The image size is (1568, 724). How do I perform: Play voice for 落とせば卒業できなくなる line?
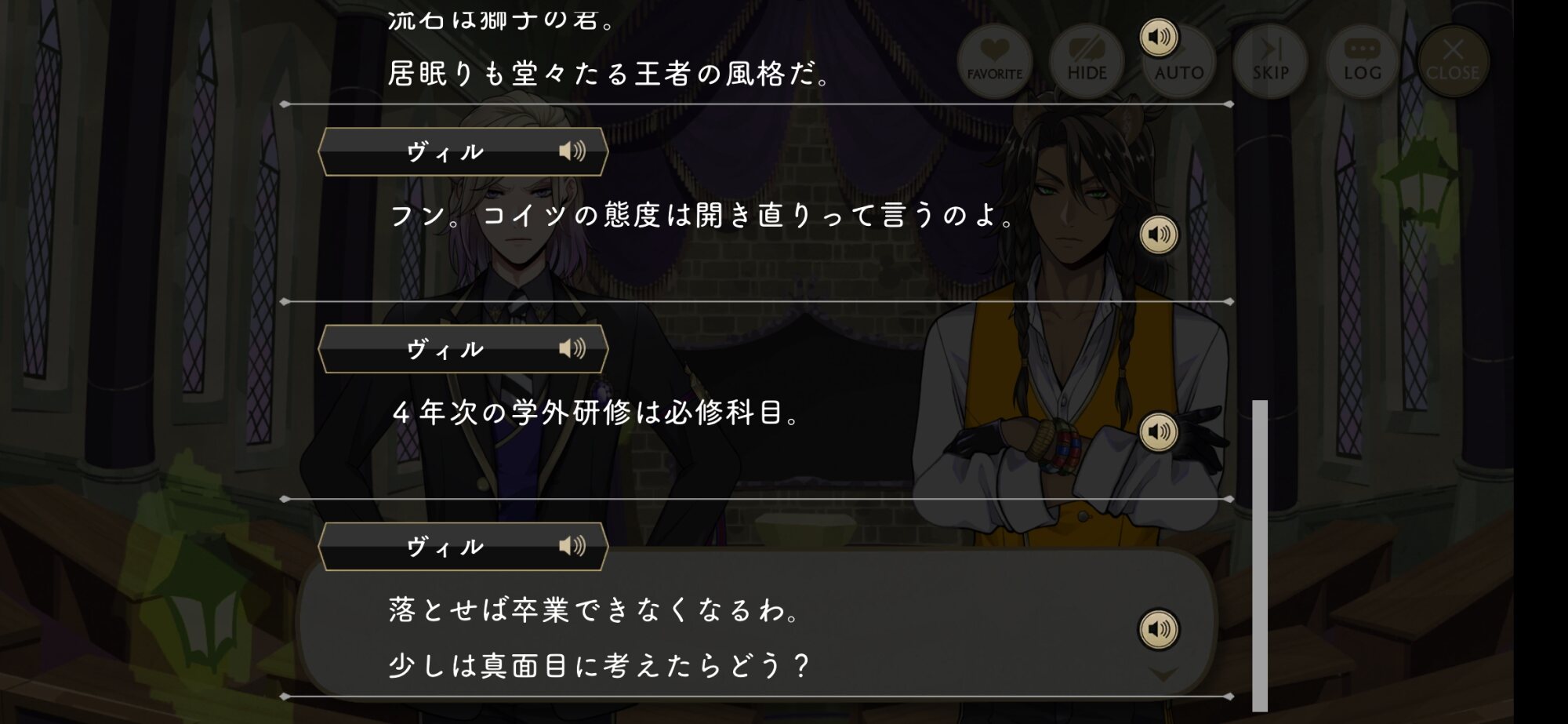click(1159, 629)
